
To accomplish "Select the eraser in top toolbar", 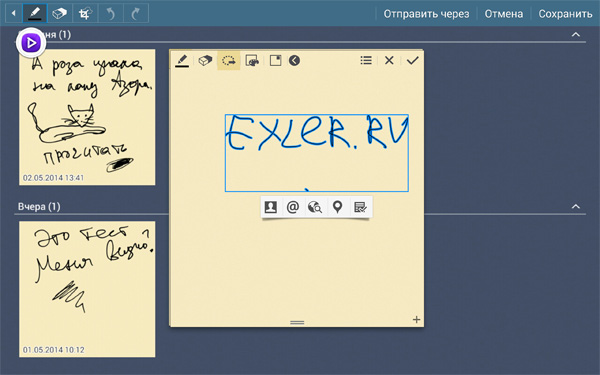I will click(60, 13).
